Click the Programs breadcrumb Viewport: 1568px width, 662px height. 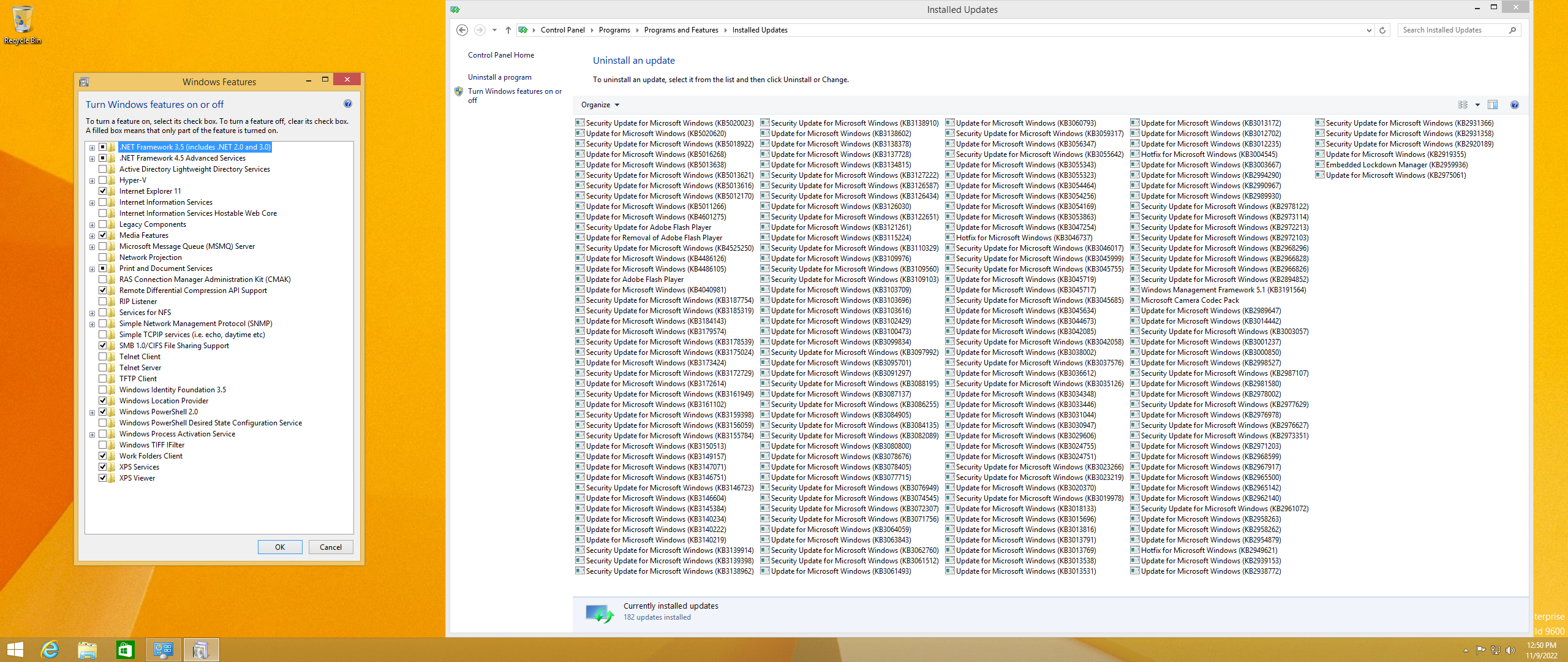click(x=614, y=30)
